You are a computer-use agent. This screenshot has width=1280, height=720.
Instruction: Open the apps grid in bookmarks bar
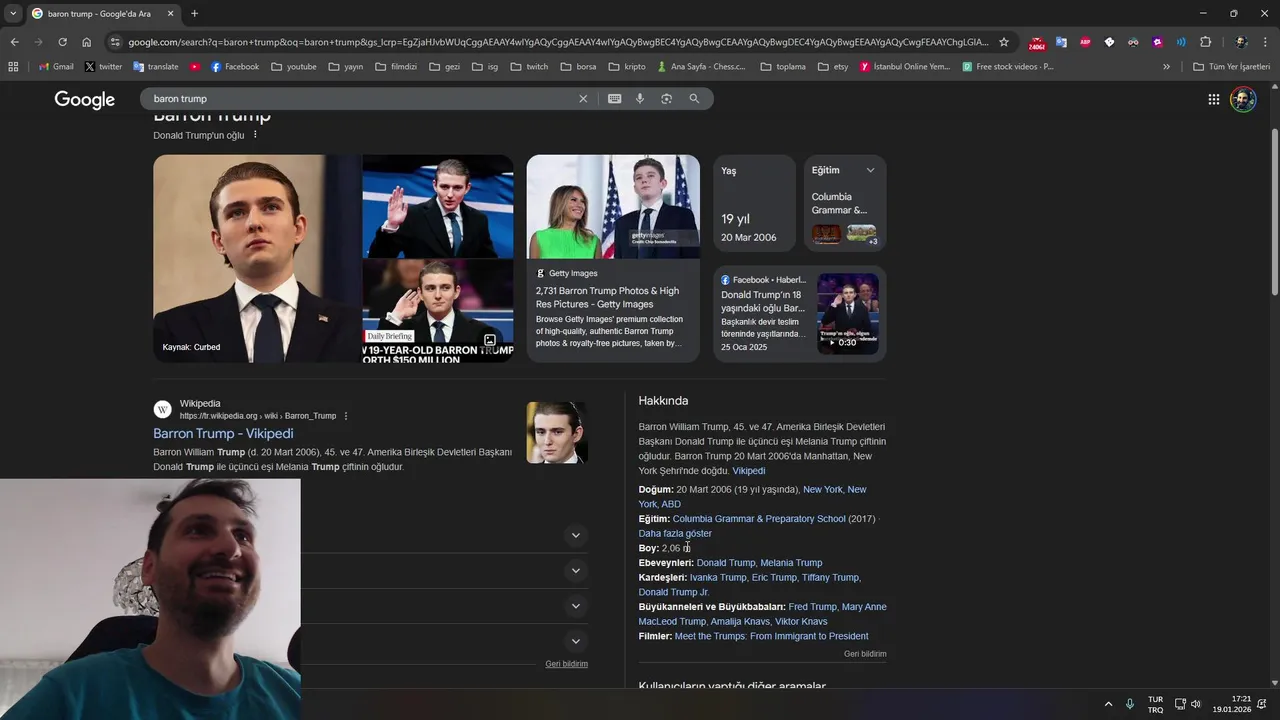(x=13, y=67)
